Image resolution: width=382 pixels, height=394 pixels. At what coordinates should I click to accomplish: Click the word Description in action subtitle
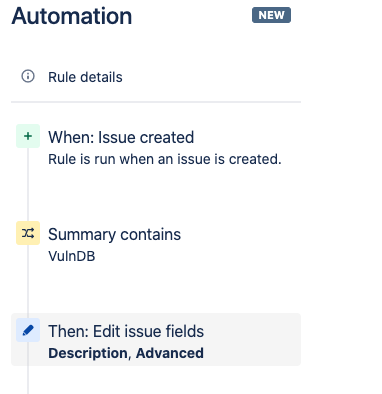(x=88, y=353)
